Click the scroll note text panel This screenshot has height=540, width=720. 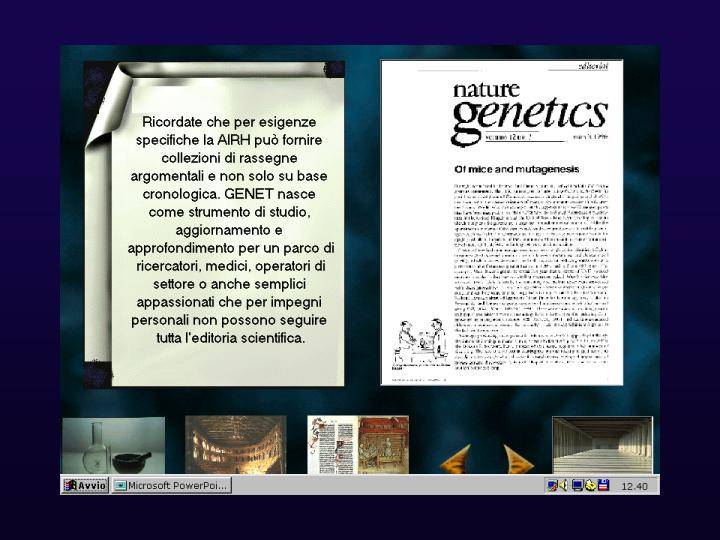(214, 224)
